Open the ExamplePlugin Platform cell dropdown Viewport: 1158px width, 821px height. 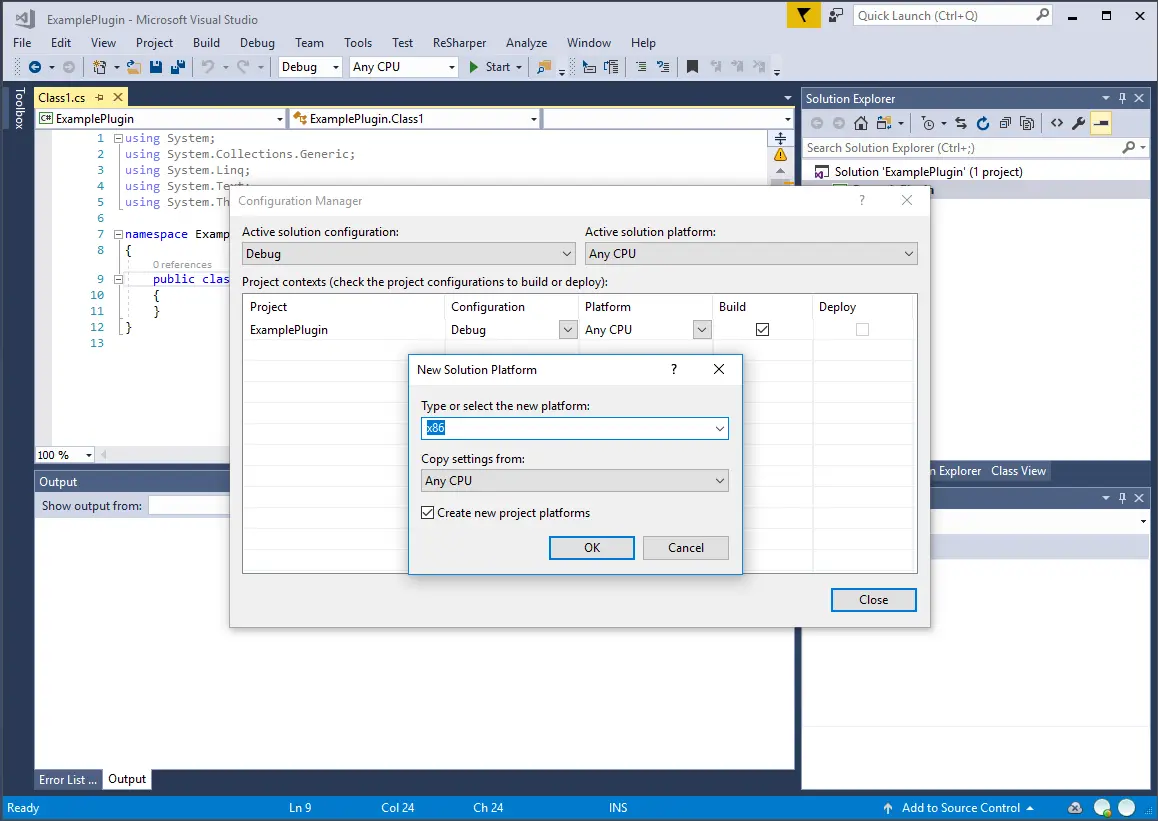point(702,329)
